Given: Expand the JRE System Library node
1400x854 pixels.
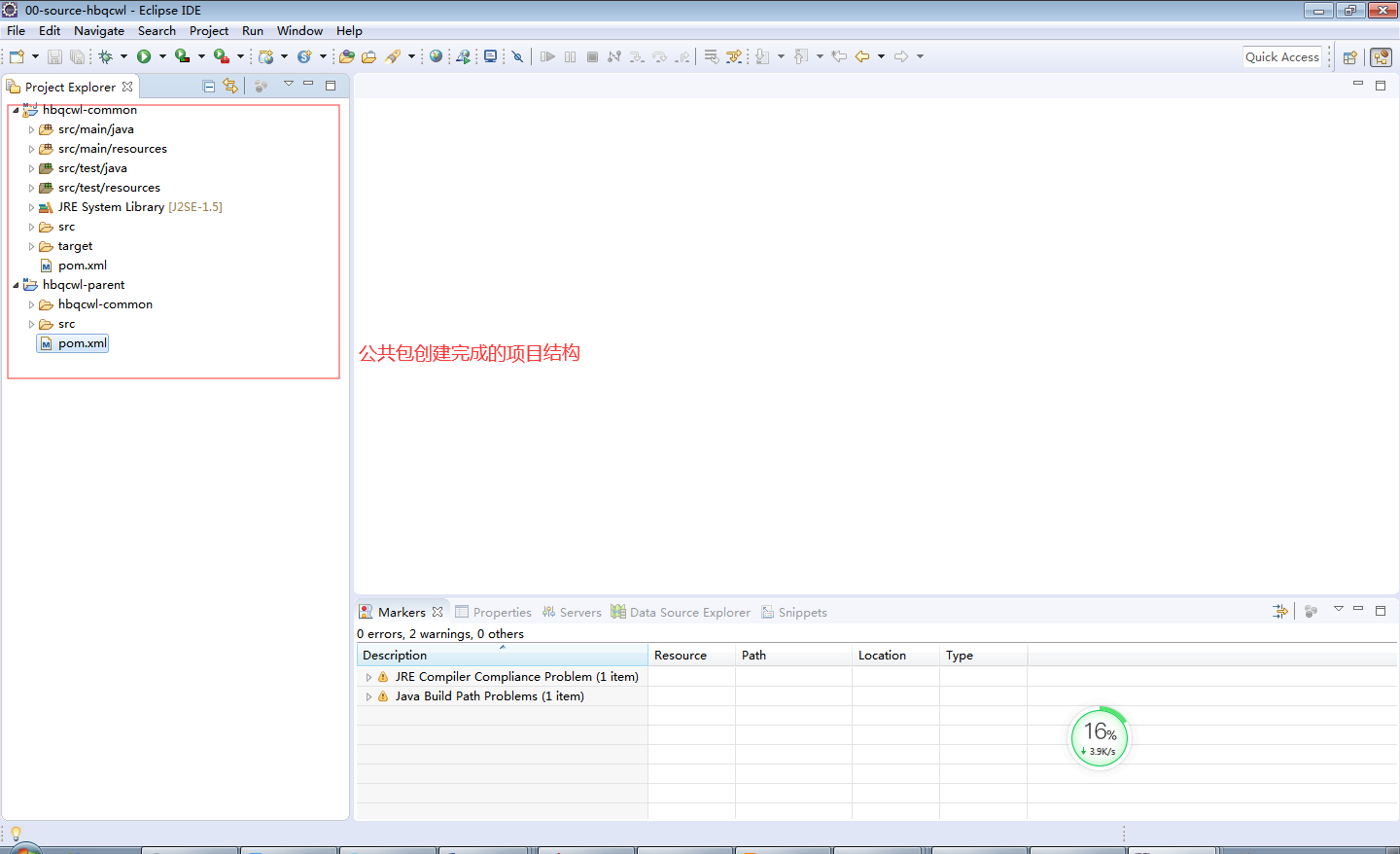Looking at the screenshot, I should point(31,207).
